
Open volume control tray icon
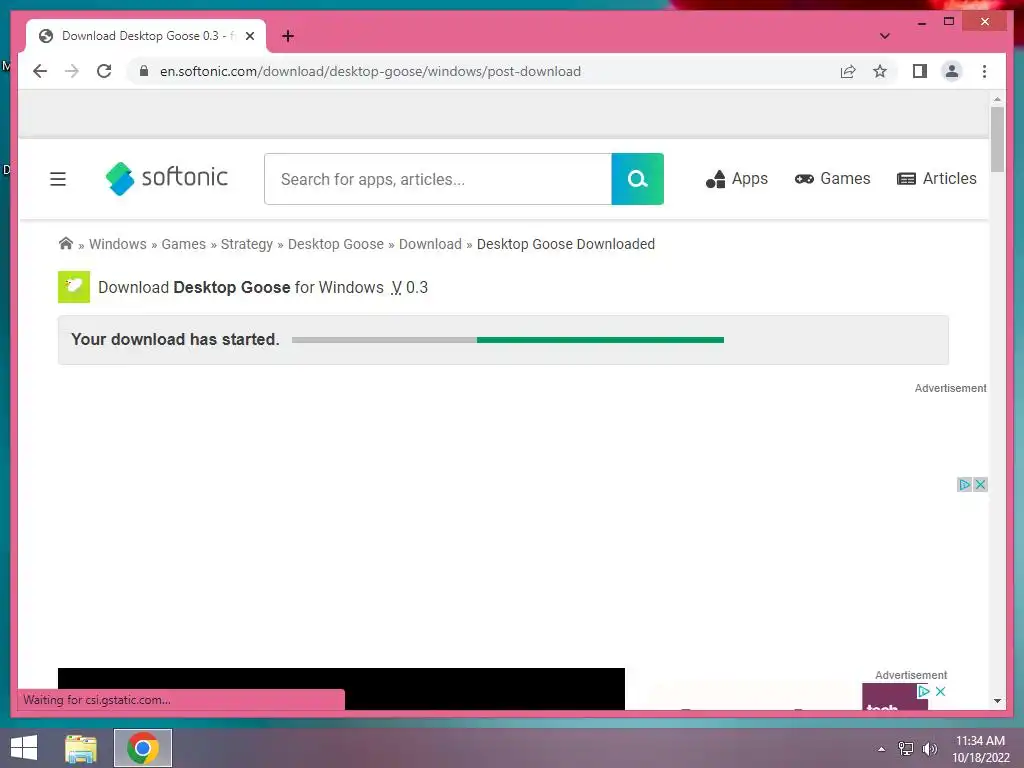coord(929,748)
